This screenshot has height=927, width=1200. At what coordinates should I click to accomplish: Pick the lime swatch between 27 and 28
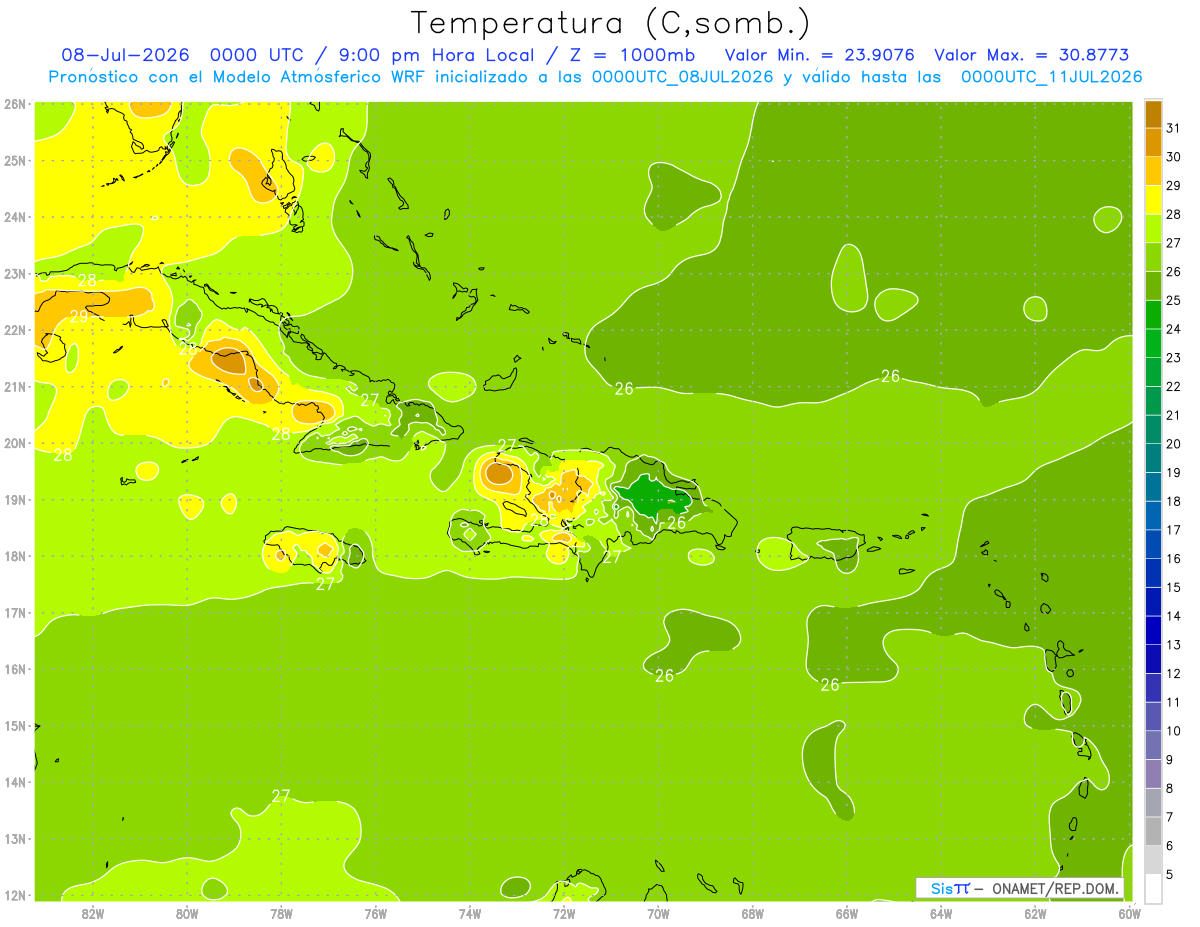pos(1153,228)
